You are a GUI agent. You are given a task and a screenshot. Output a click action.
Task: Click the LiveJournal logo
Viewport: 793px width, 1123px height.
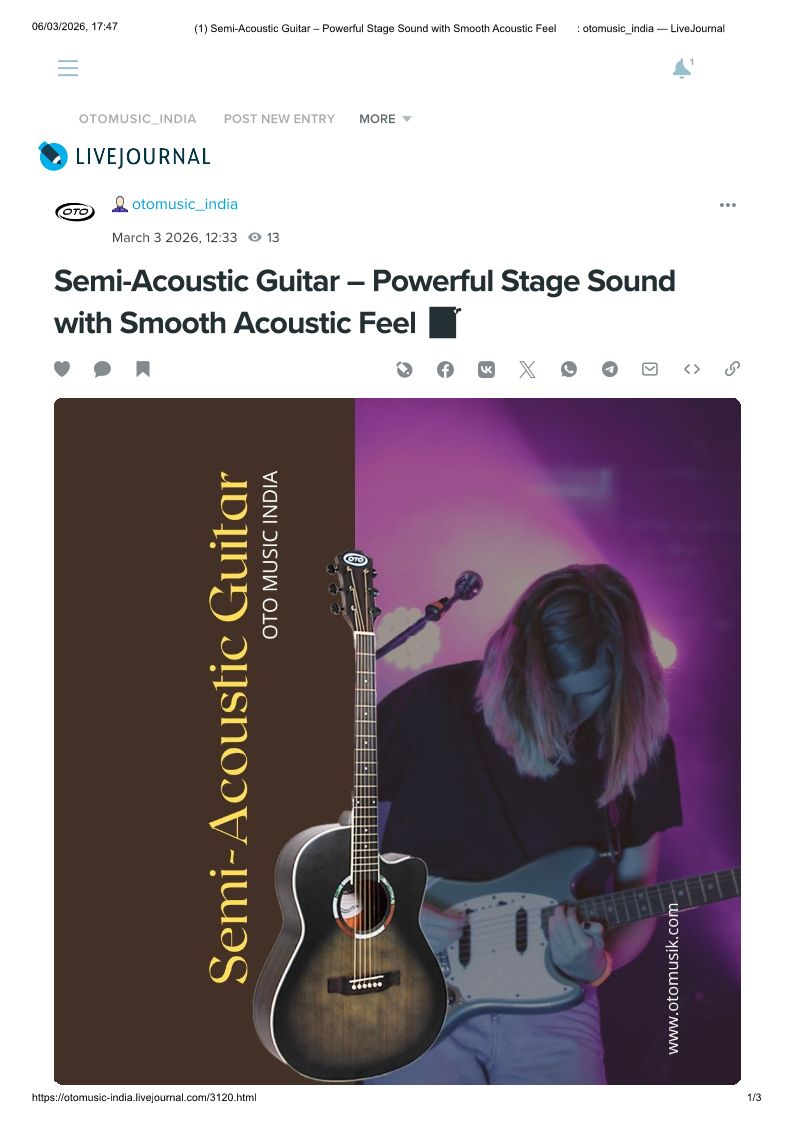125,156
